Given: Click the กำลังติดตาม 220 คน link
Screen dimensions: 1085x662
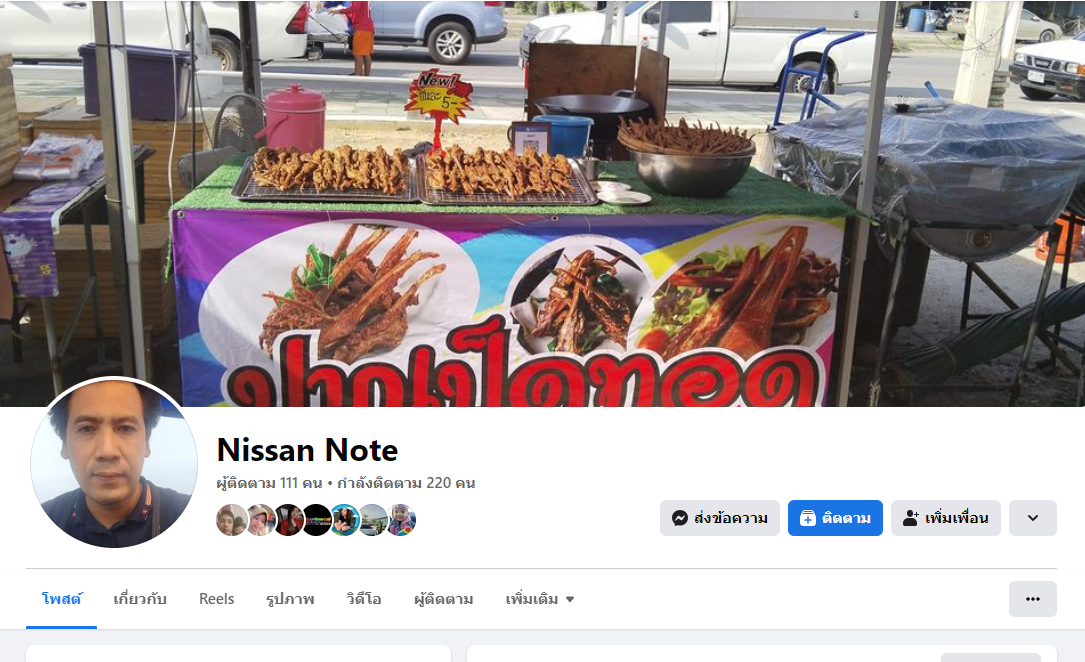Looking at the screenshot, I should (406, 483).
